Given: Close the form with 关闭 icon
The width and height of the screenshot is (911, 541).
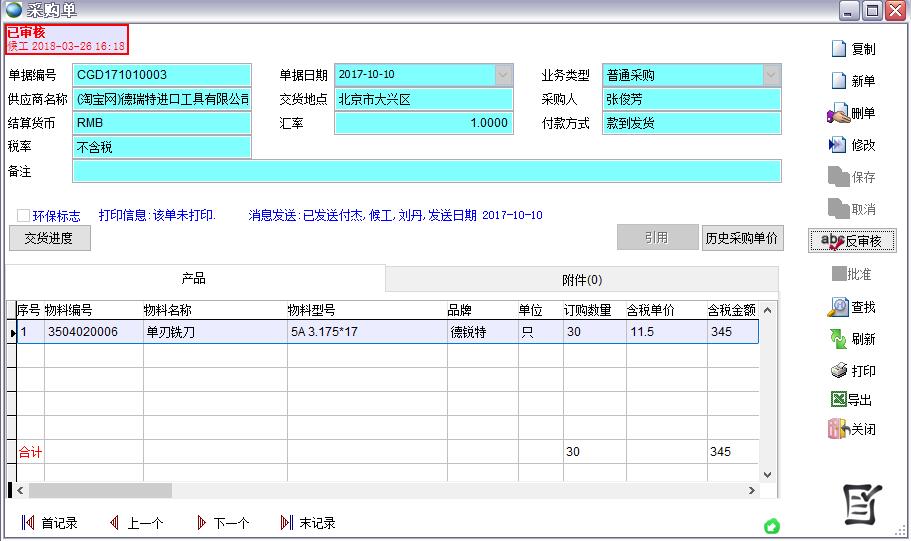Looking at the screenshot, I should click(839, 429).
